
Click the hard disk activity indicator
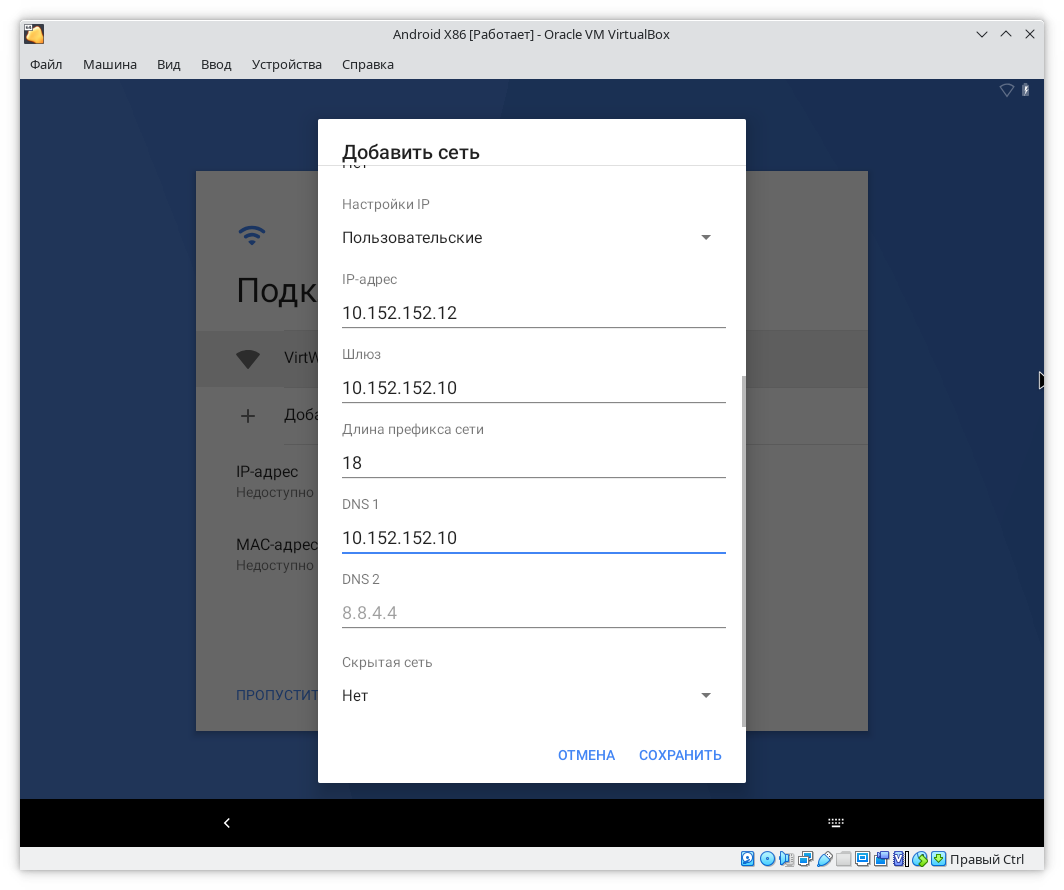[748, 859]
